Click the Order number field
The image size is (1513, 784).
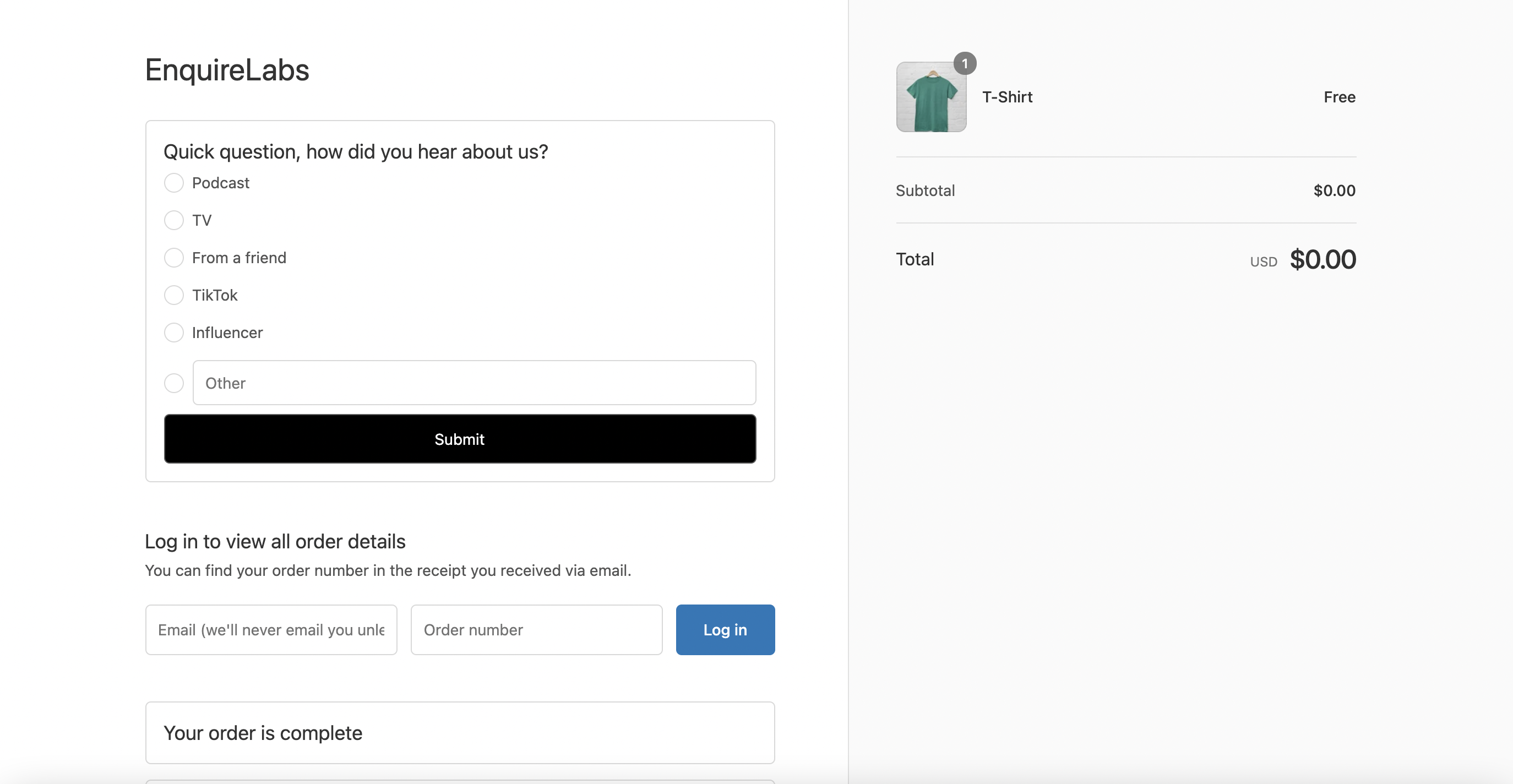coord(536,629)
